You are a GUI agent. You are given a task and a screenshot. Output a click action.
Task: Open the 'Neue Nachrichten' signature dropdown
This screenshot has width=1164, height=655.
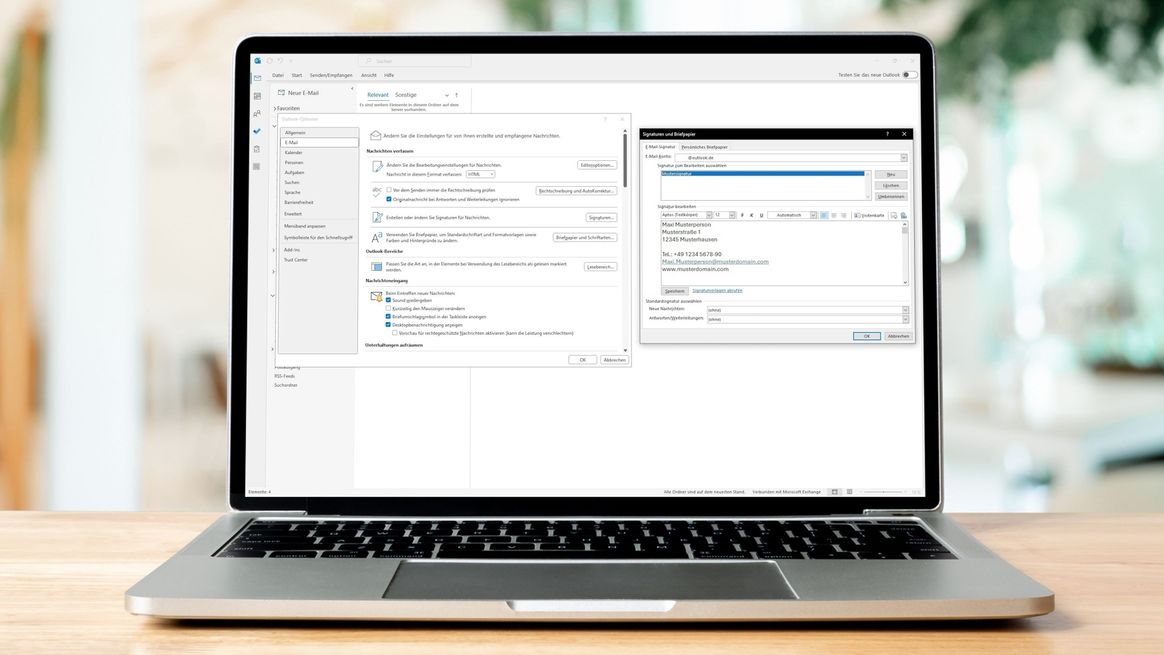click(x=808, y=310)
